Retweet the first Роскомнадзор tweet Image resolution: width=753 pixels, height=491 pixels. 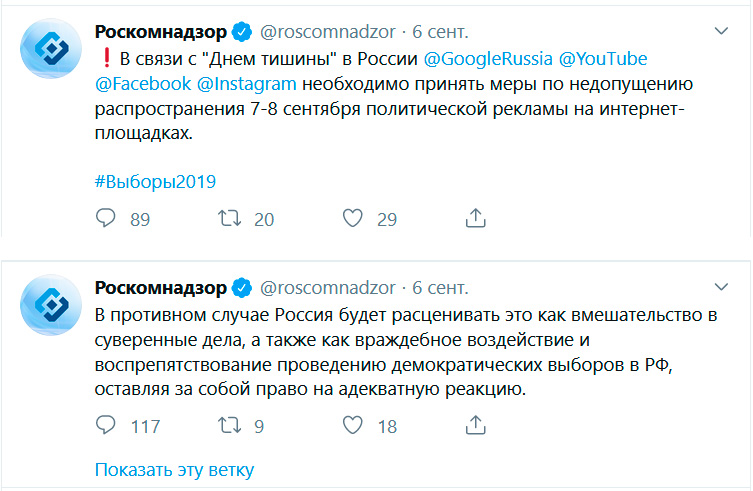[x=231, y=218]
